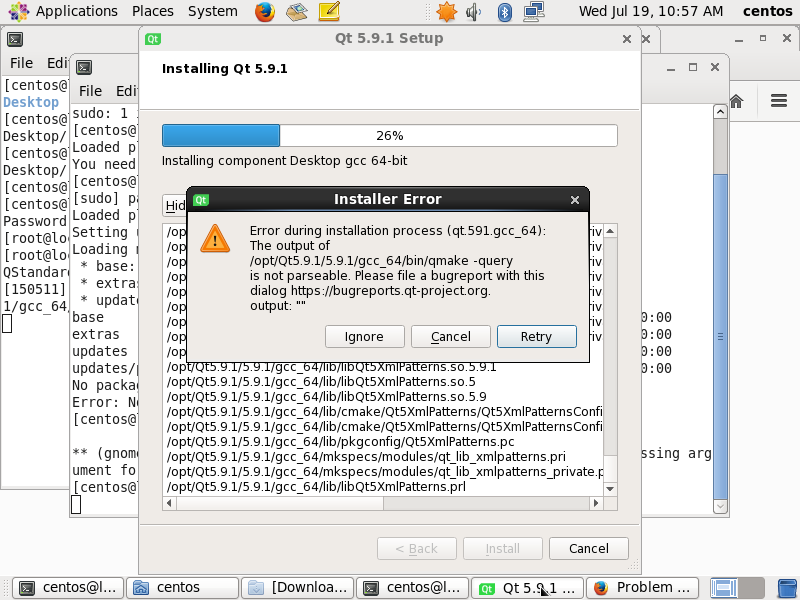Viewport: 800px width, 600px height.
Task: Open the Applications menu
Action: tap(77, 11)
